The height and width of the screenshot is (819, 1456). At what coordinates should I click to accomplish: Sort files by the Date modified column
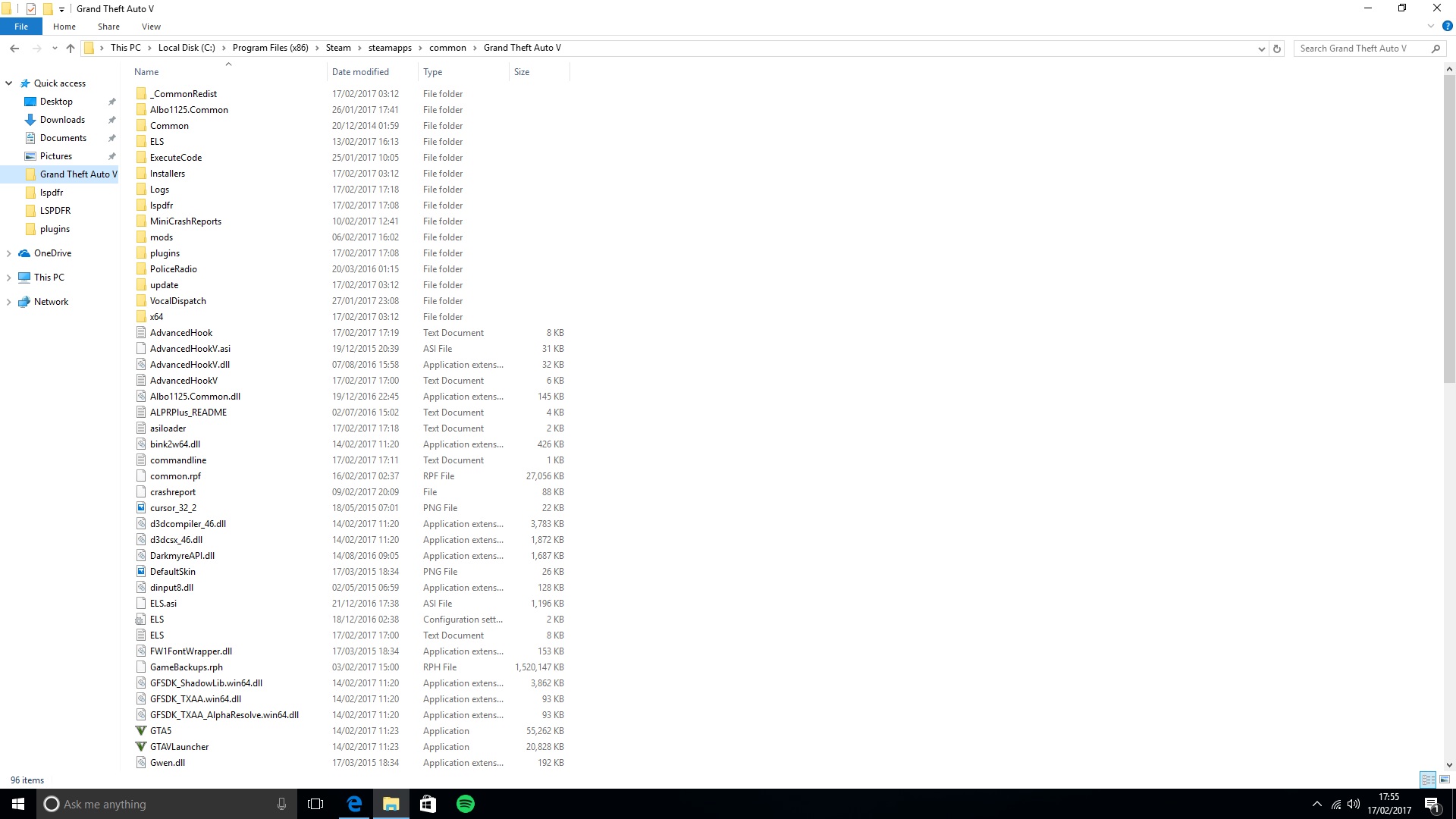(x=360, y=72)
